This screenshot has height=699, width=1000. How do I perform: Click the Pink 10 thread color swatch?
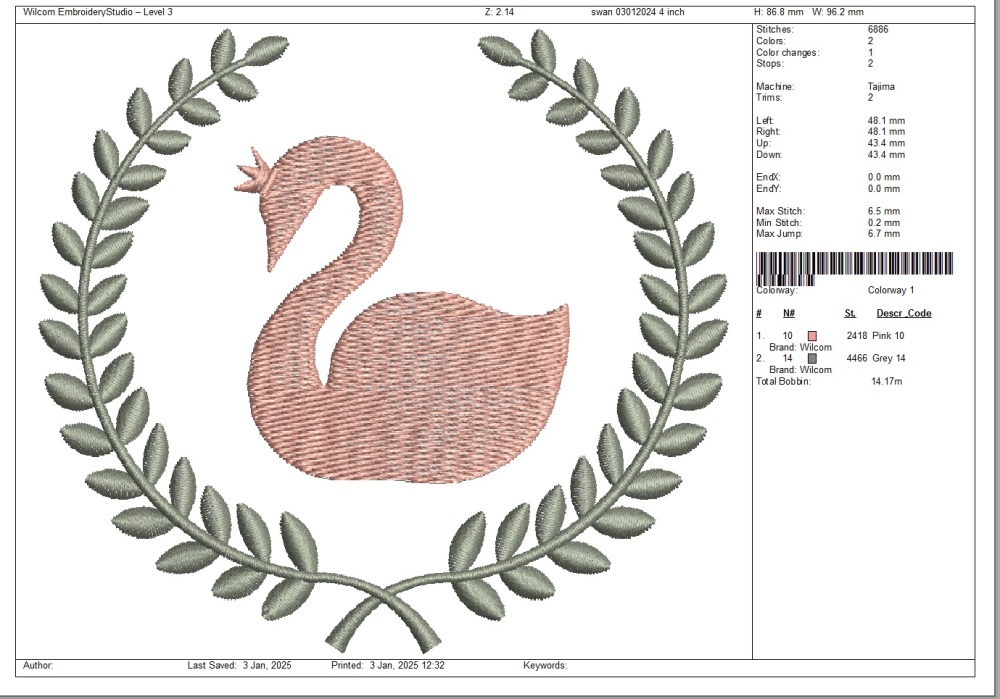(812, 336)
